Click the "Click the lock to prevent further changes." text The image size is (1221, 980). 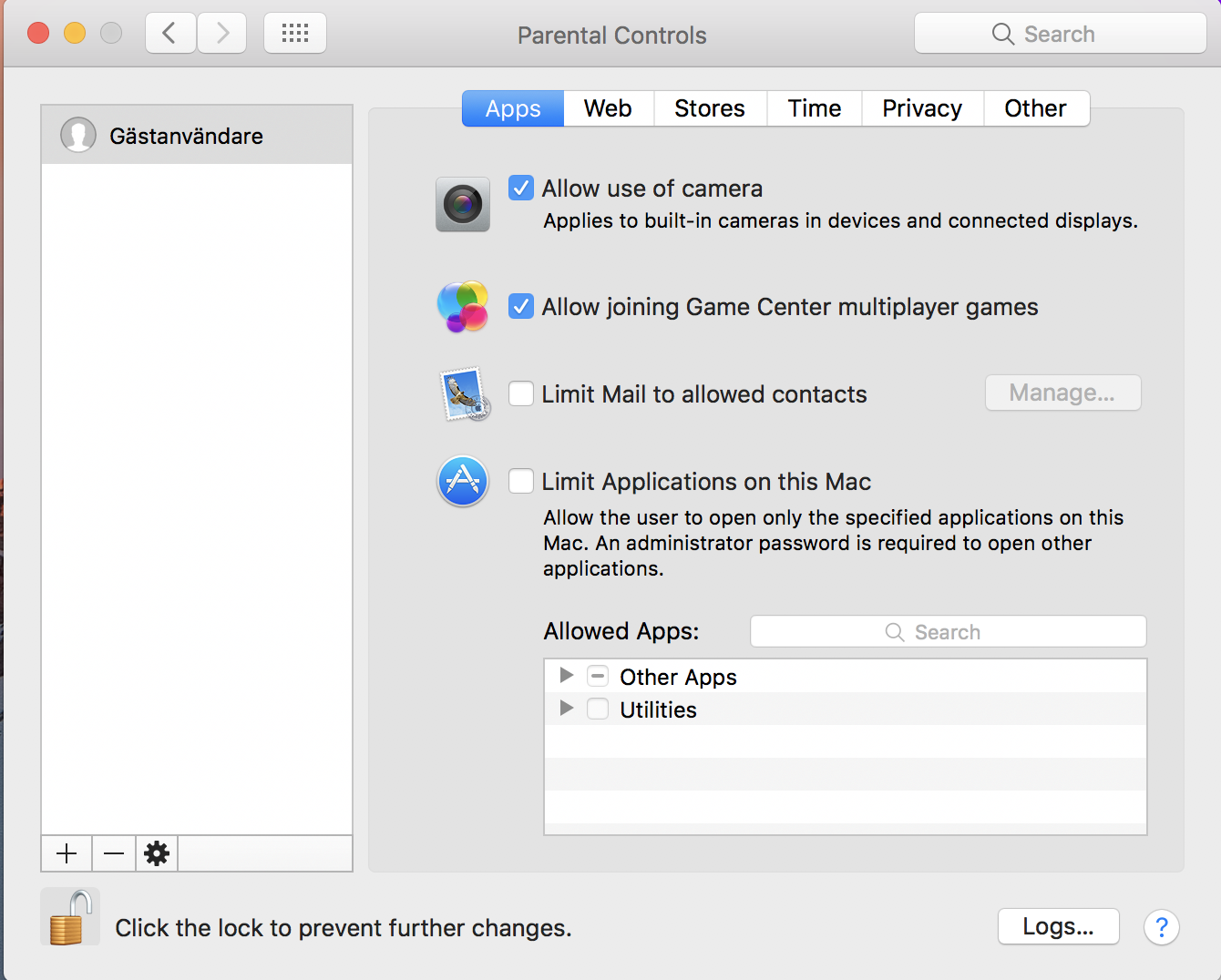click(x=344, y=928)
